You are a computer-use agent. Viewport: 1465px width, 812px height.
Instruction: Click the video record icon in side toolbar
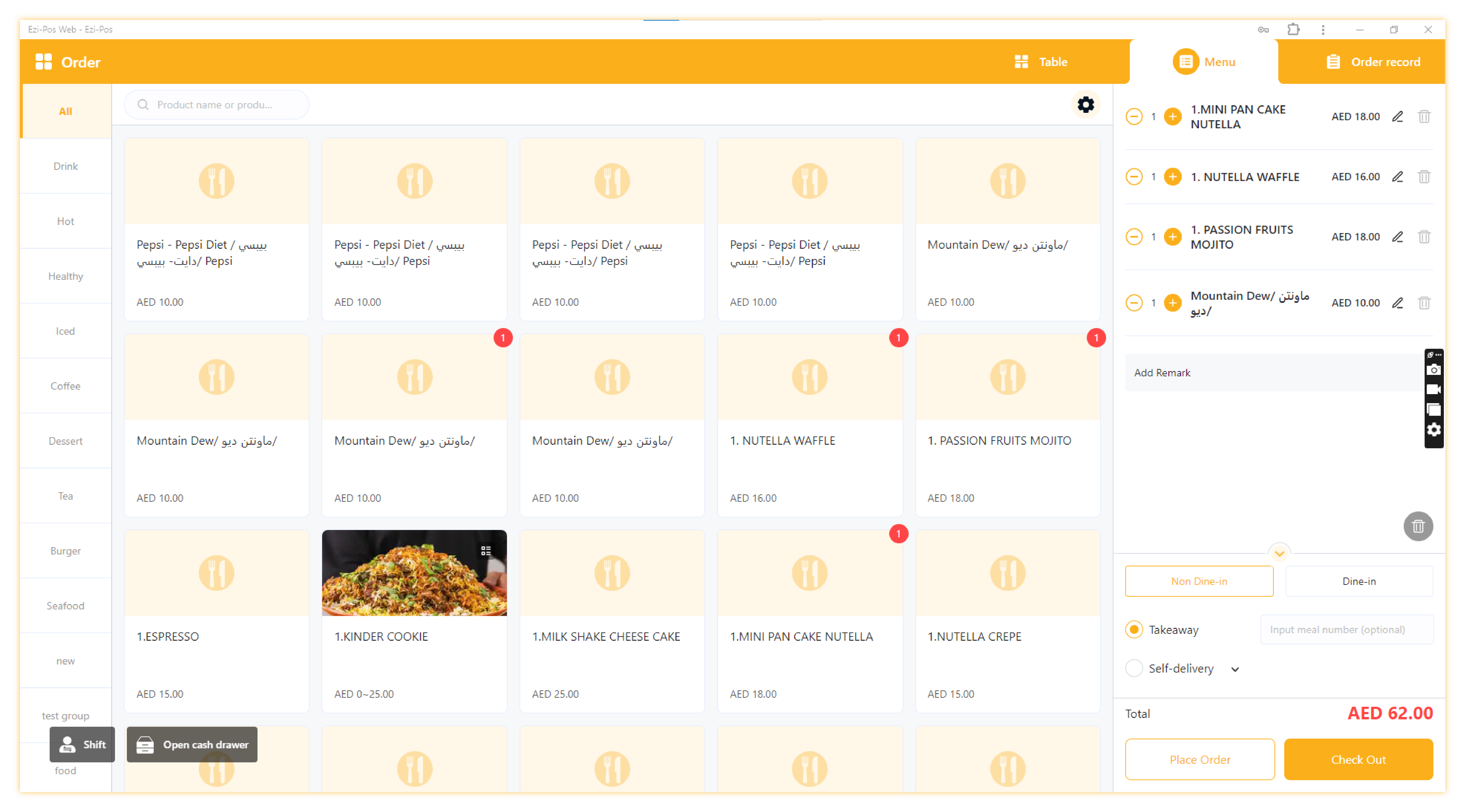pyautogui.click(x=1433, y=390)
